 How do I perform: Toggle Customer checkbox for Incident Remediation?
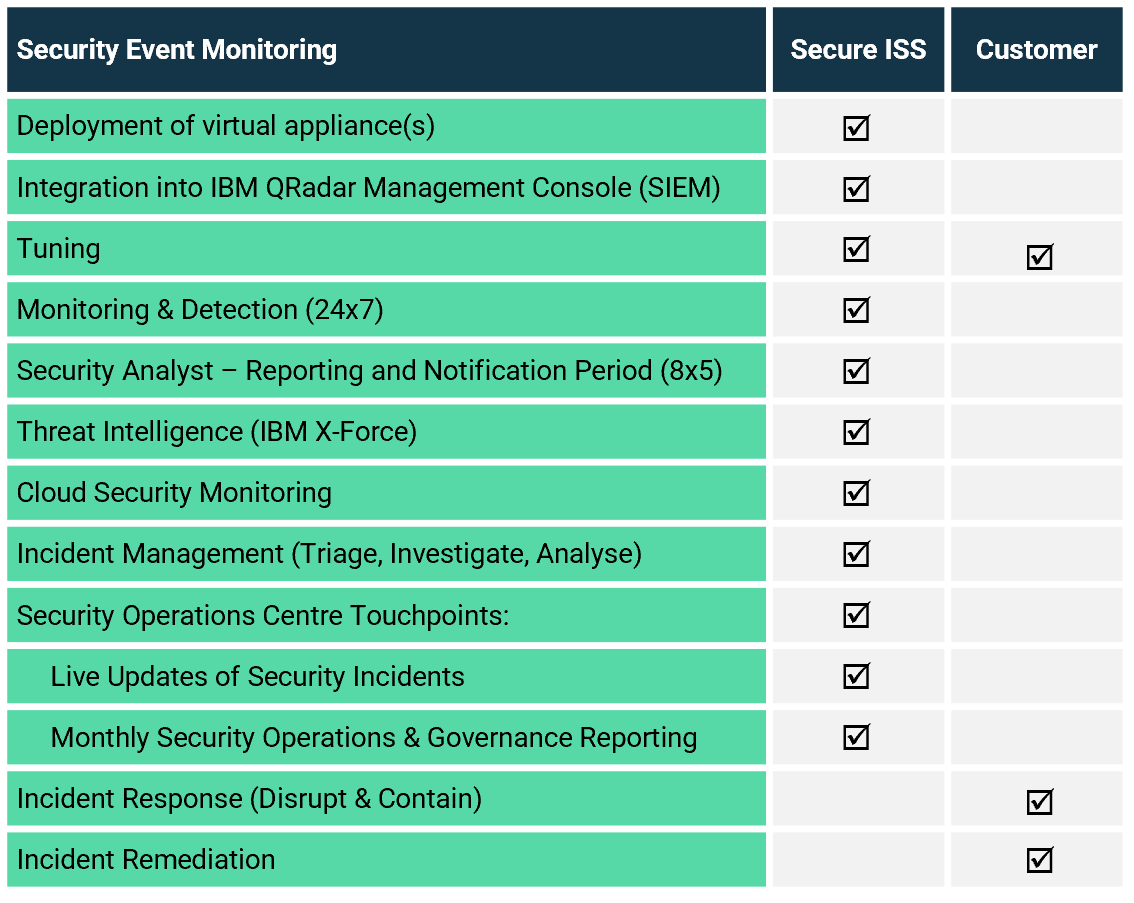pyautogui.click(x=1039, y=860)
